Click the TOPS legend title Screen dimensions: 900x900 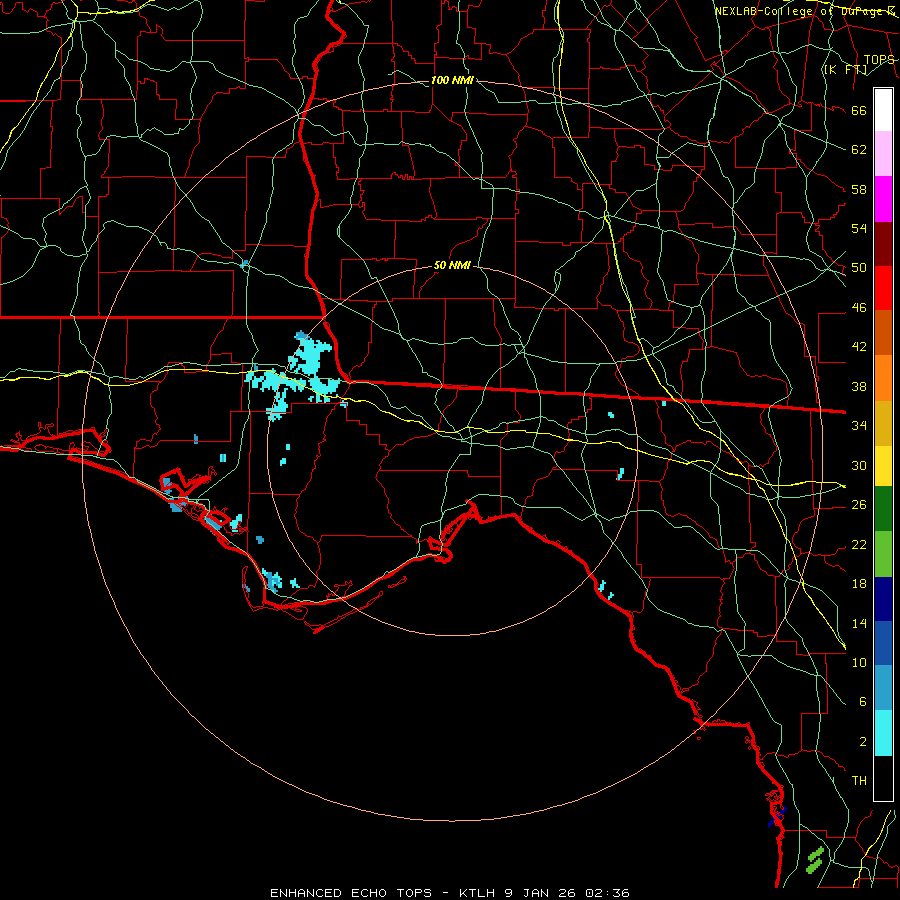click(x=879, y=60)
